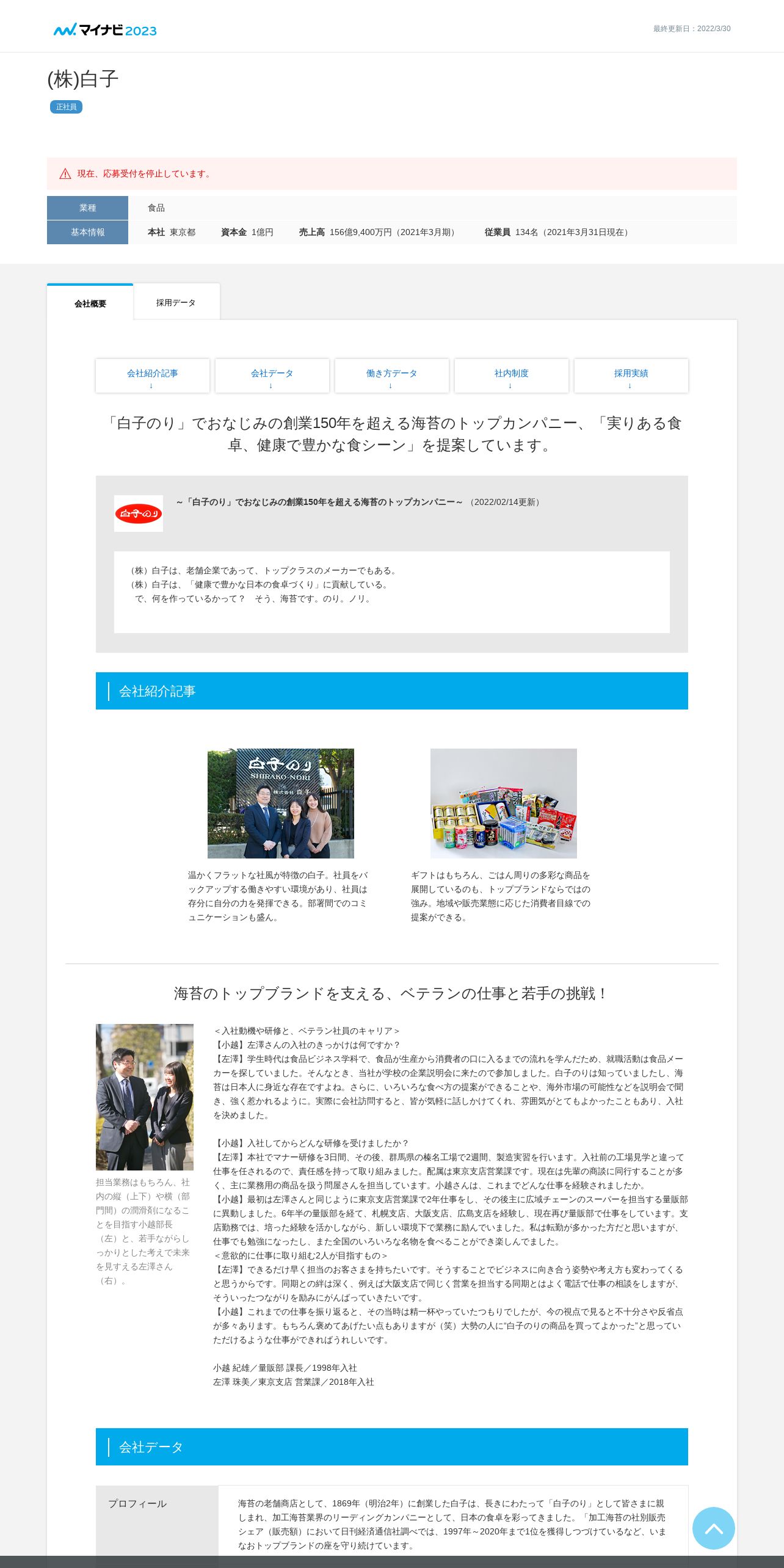The width and height of the screenshot is (784, 1568).
Task: Jump to 会社紹介記事 section
Action: click(x=153, y=376)
